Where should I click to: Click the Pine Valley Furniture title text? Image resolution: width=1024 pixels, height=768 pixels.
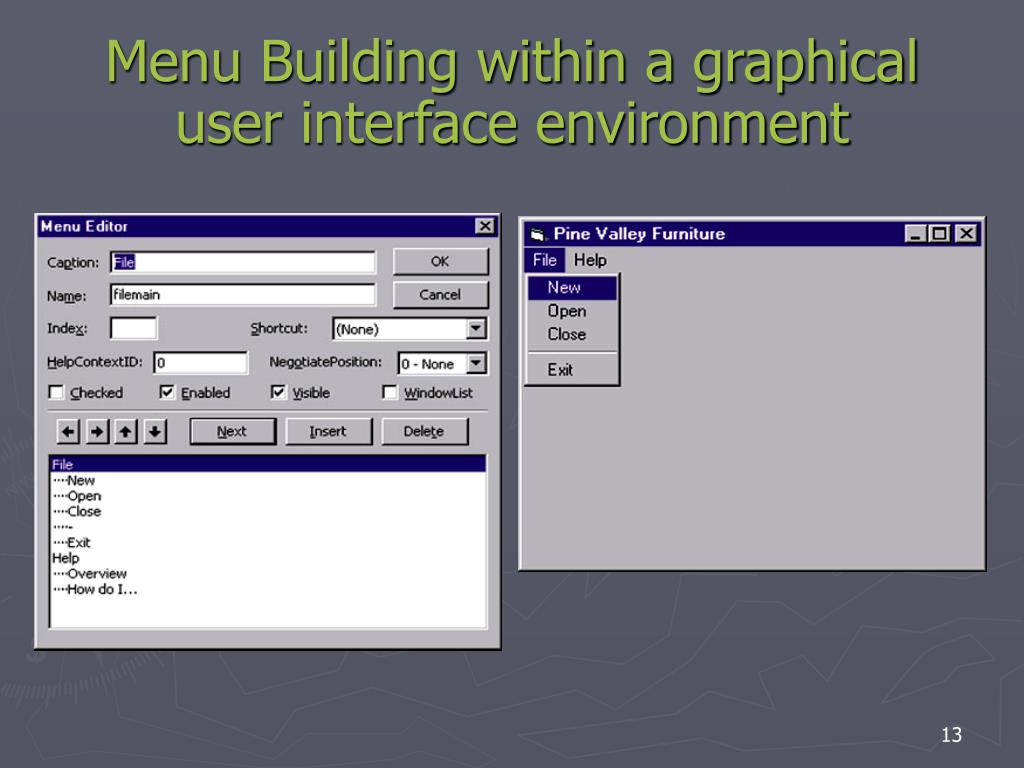639,234
